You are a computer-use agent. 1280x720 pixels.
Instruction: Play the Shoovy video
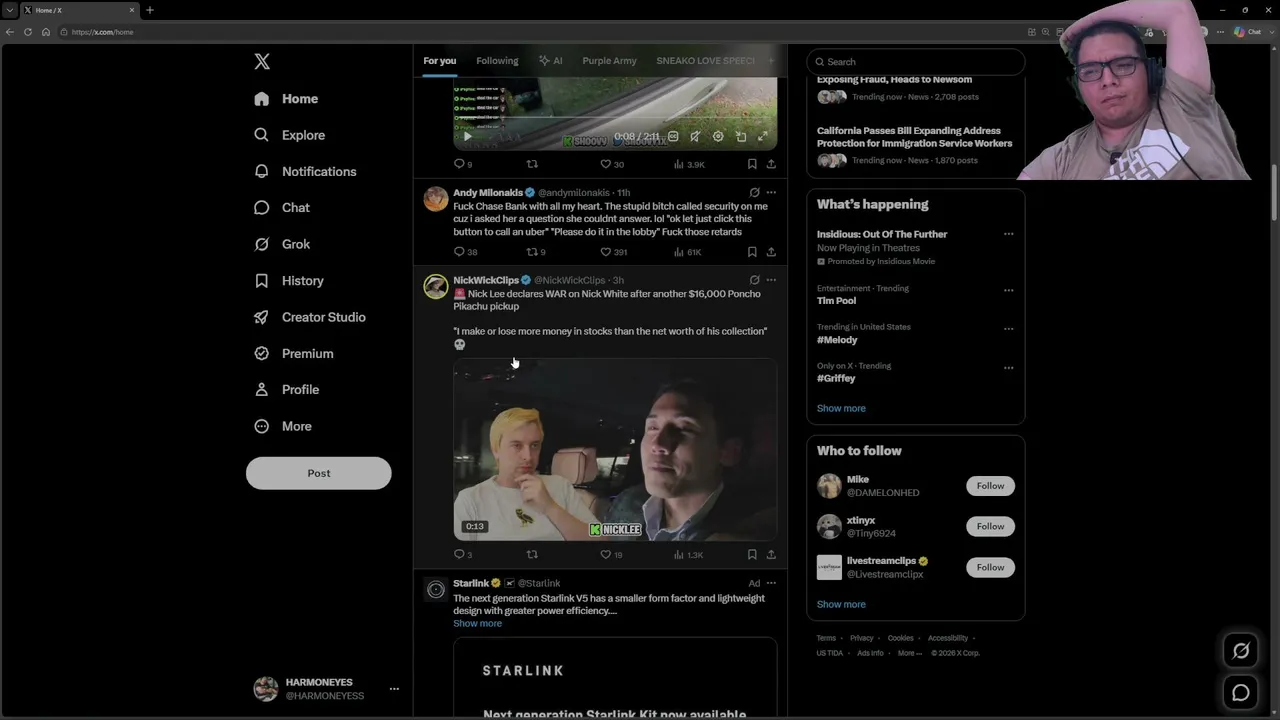466,137
